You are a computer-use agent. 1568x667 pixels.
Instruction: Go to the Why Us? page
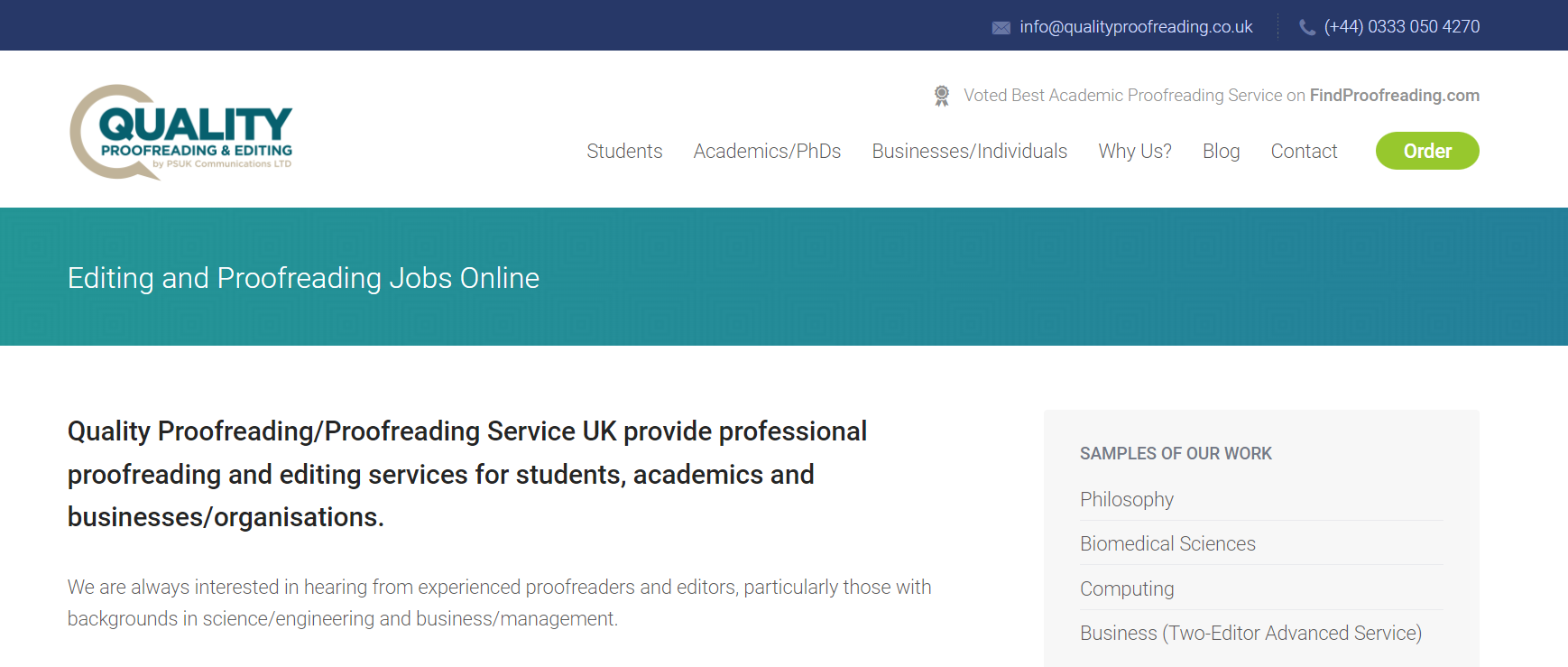(1135, 151)
